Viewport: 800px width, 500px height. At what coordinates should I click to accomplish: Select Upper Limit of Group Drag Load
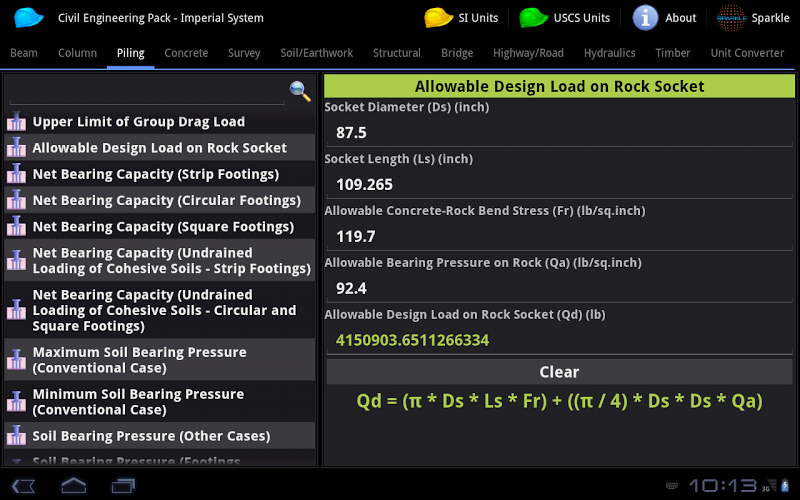pyautogui.click(x=159, y=121)
